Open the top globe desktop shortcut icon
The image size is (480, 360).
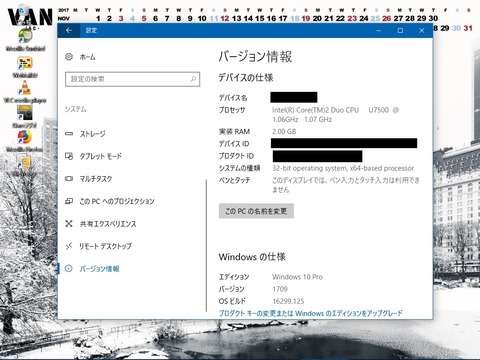[25, 40]
